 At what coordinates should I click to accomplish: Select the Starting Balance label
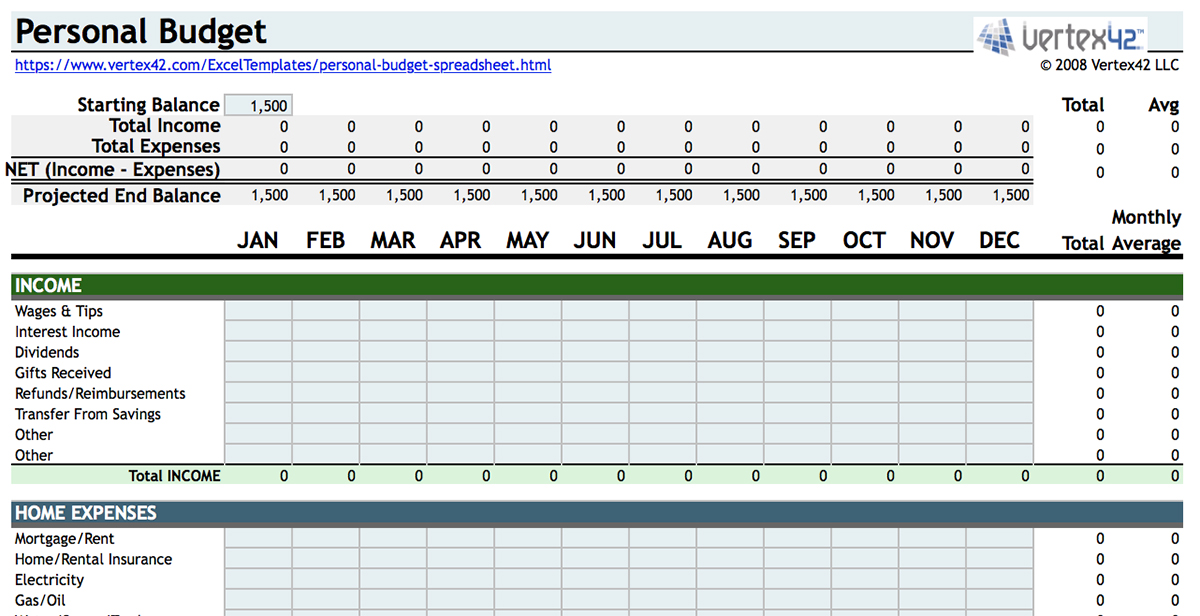(148, 105)
